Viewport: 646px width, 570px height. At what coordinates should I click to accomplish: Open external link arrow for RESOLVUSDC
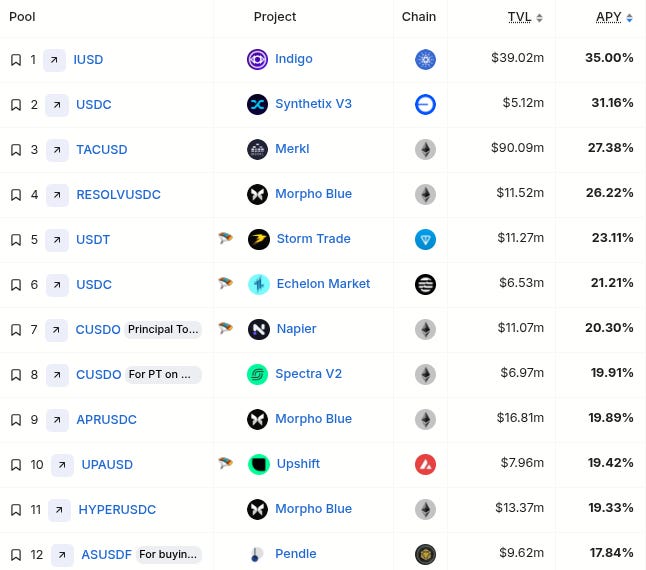(x=57, y=195)
